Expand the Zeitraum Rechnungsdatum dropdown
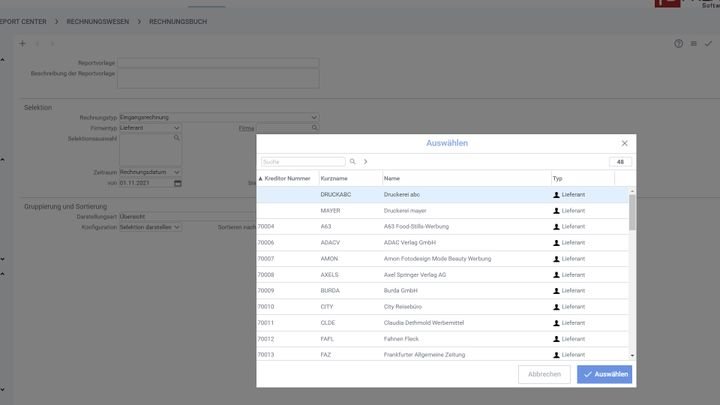720x405 pixels. pos(176,172)
